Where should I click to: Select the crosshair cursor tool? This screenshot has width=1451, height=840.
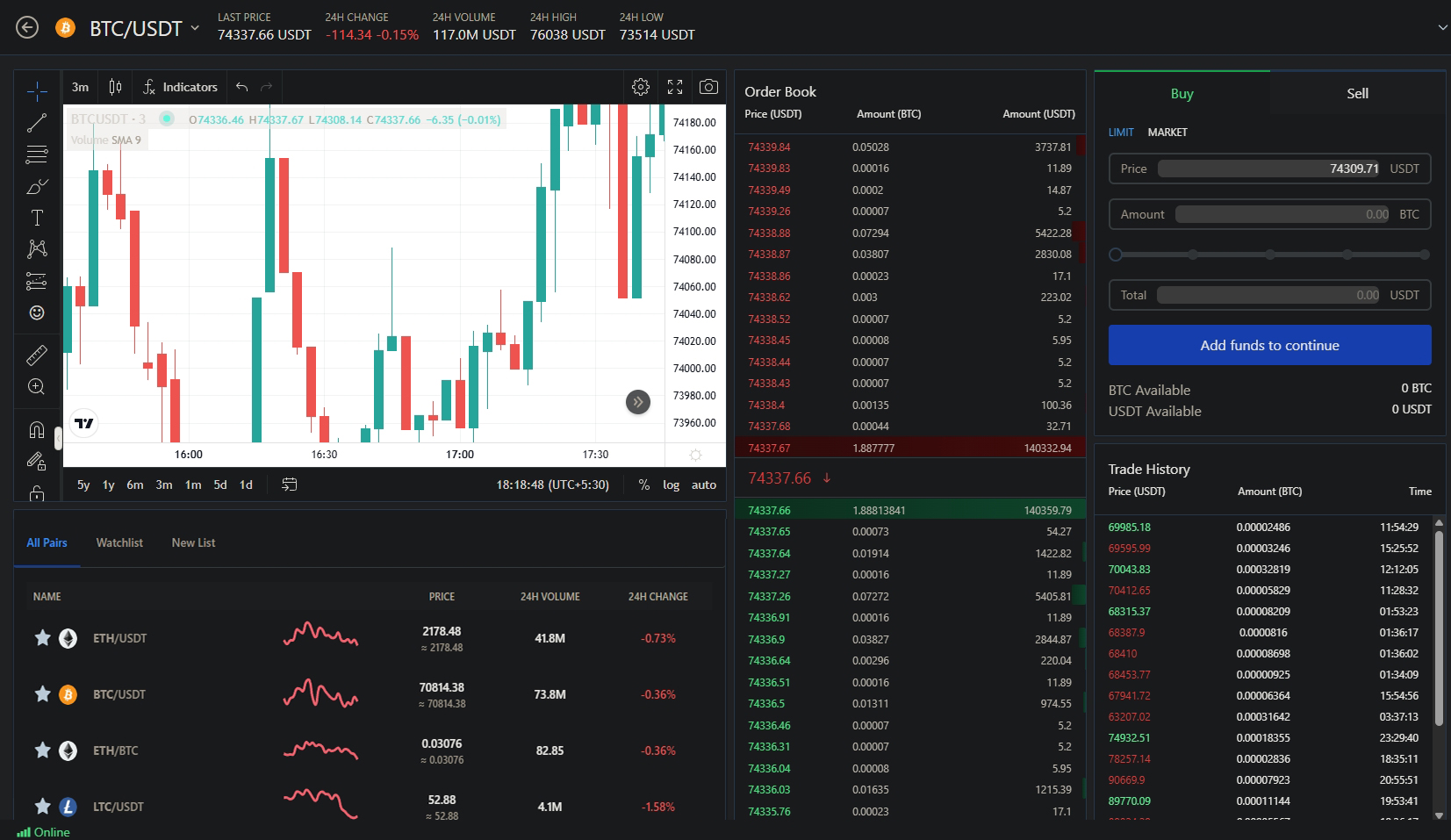click(36, 90)
